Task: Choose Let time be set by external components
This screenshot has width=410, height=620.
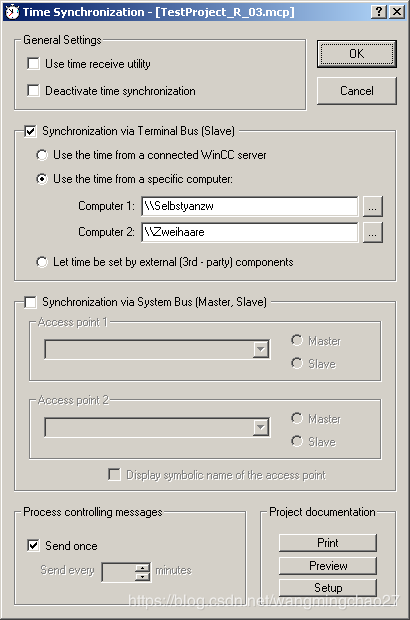Action: point(42,262)
